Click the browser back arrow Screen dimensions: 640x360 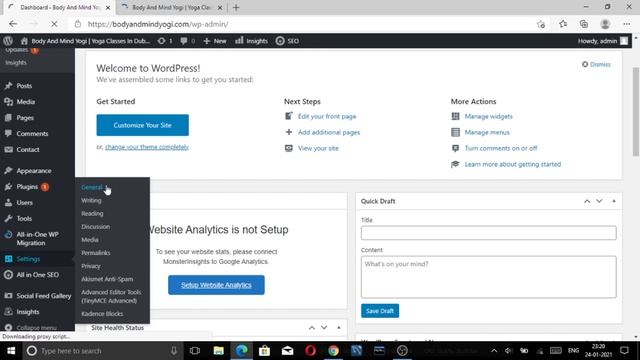(13, 24)
